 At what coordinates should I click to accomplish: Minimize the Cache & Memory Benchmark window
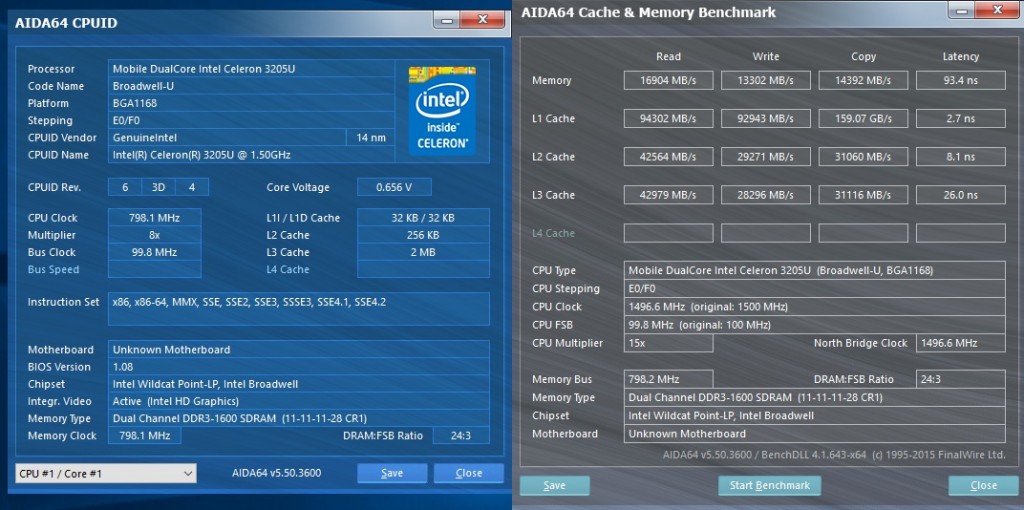(x=959, y=11)
